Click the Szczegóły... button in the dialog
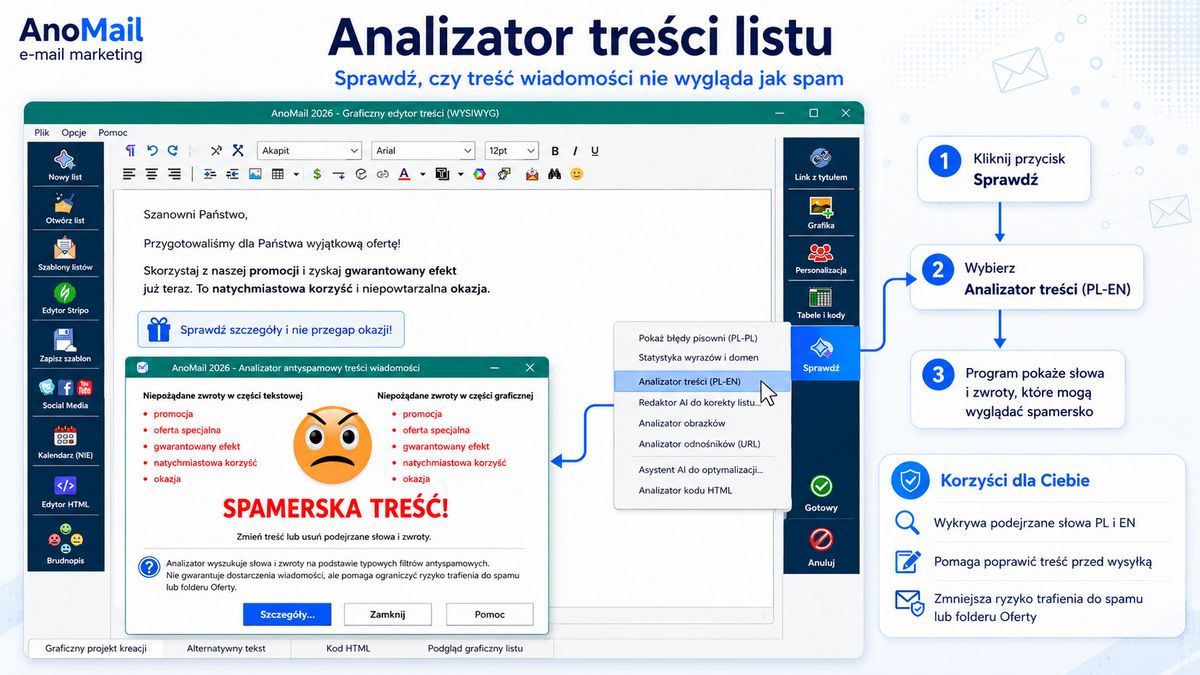The height and width of the screenshot is (675, 1200). click(x=287, y=614)
